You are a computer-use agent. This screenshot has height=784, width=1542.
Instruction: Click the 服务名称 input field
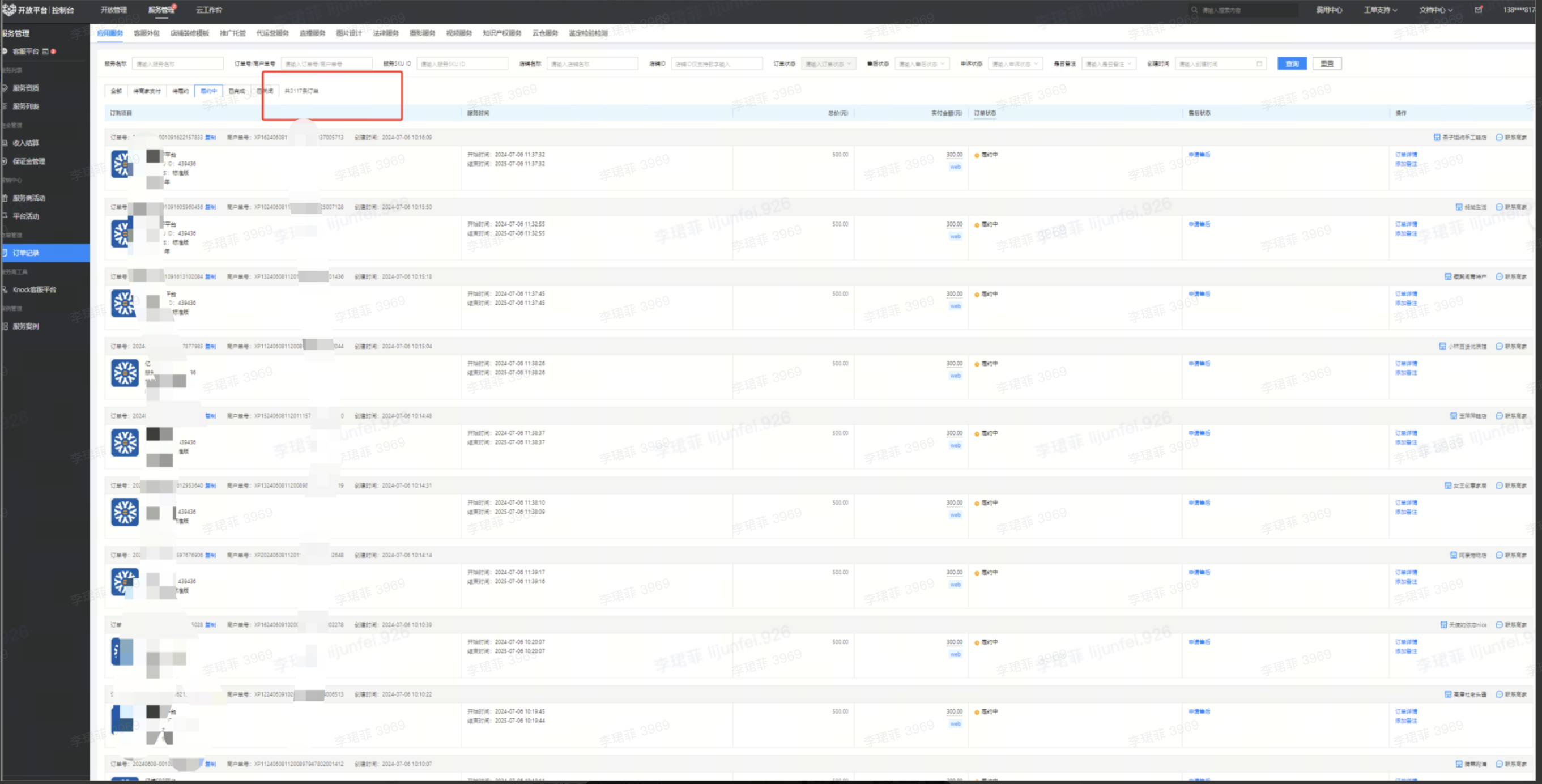tap(178, 63)
